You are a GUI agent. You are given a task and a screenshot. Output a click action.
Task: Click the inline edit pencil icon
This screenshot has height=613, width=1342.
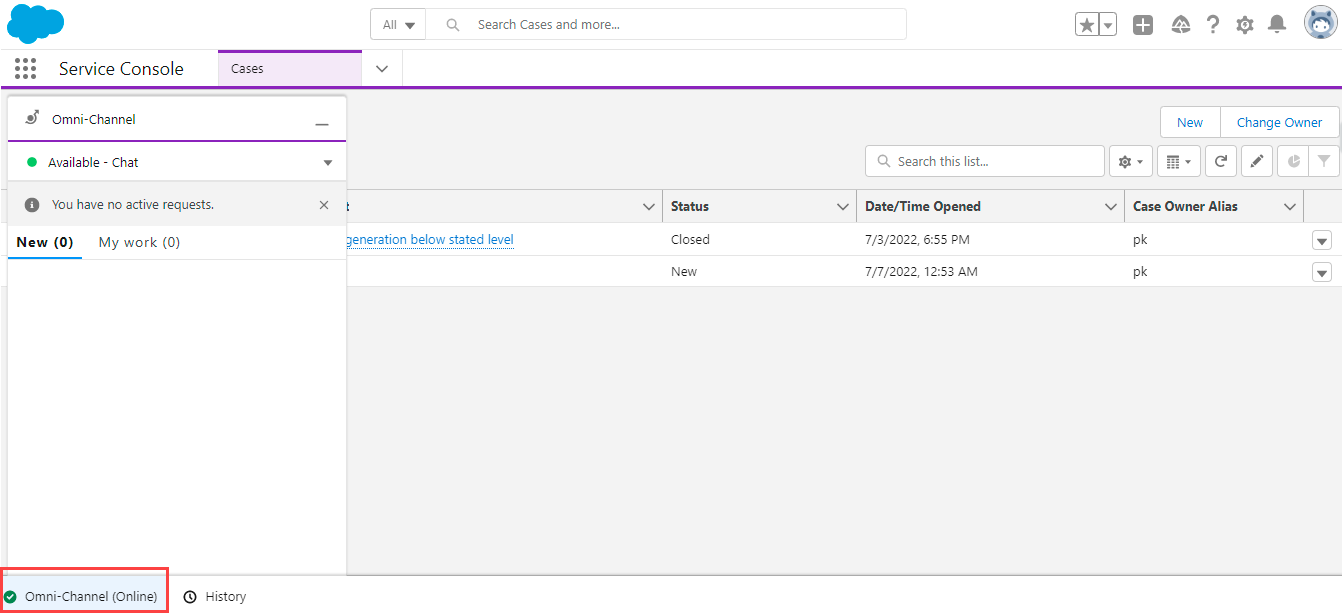point(1257,161)
